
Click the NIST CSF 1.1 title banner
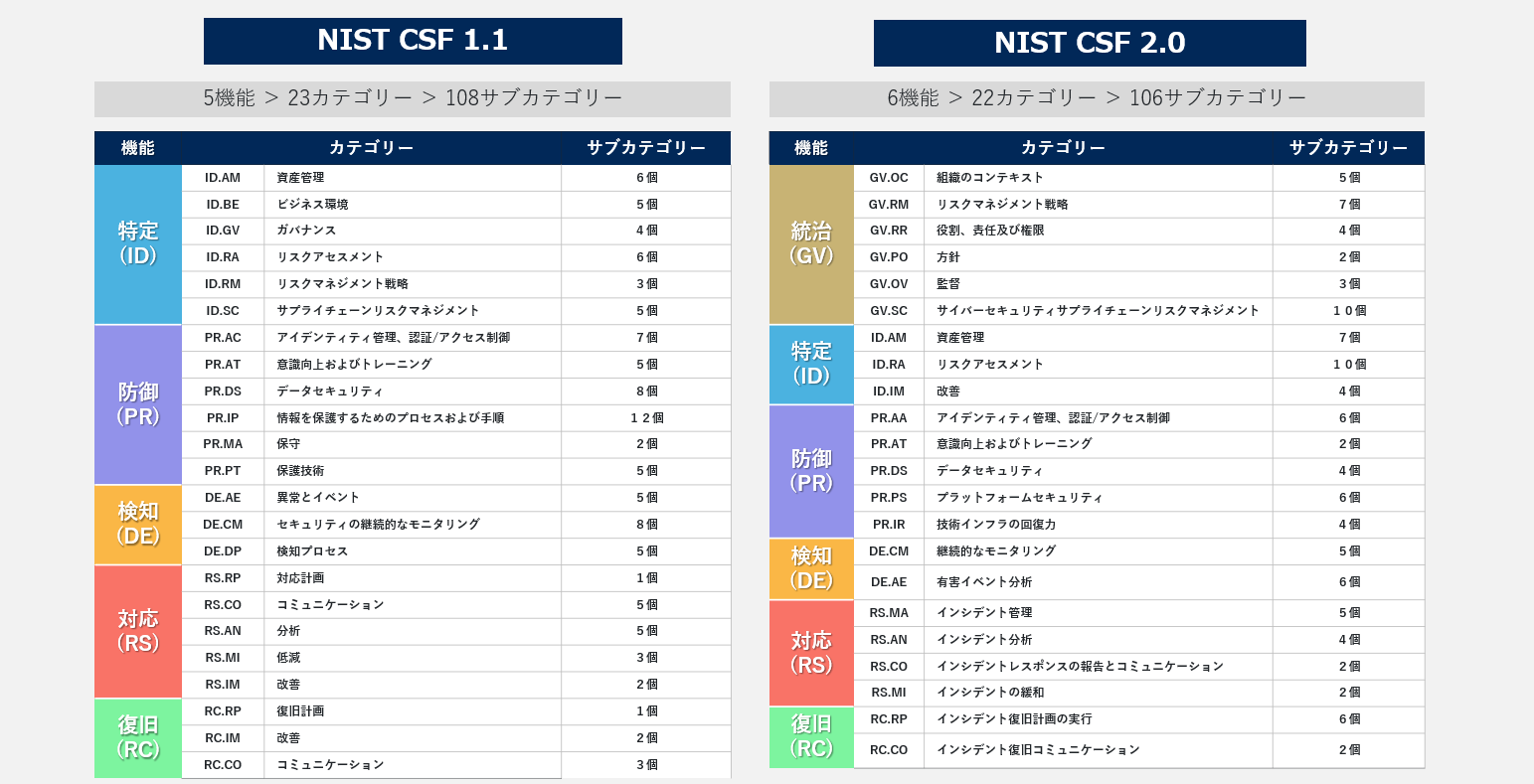click(x=413, y=41)
